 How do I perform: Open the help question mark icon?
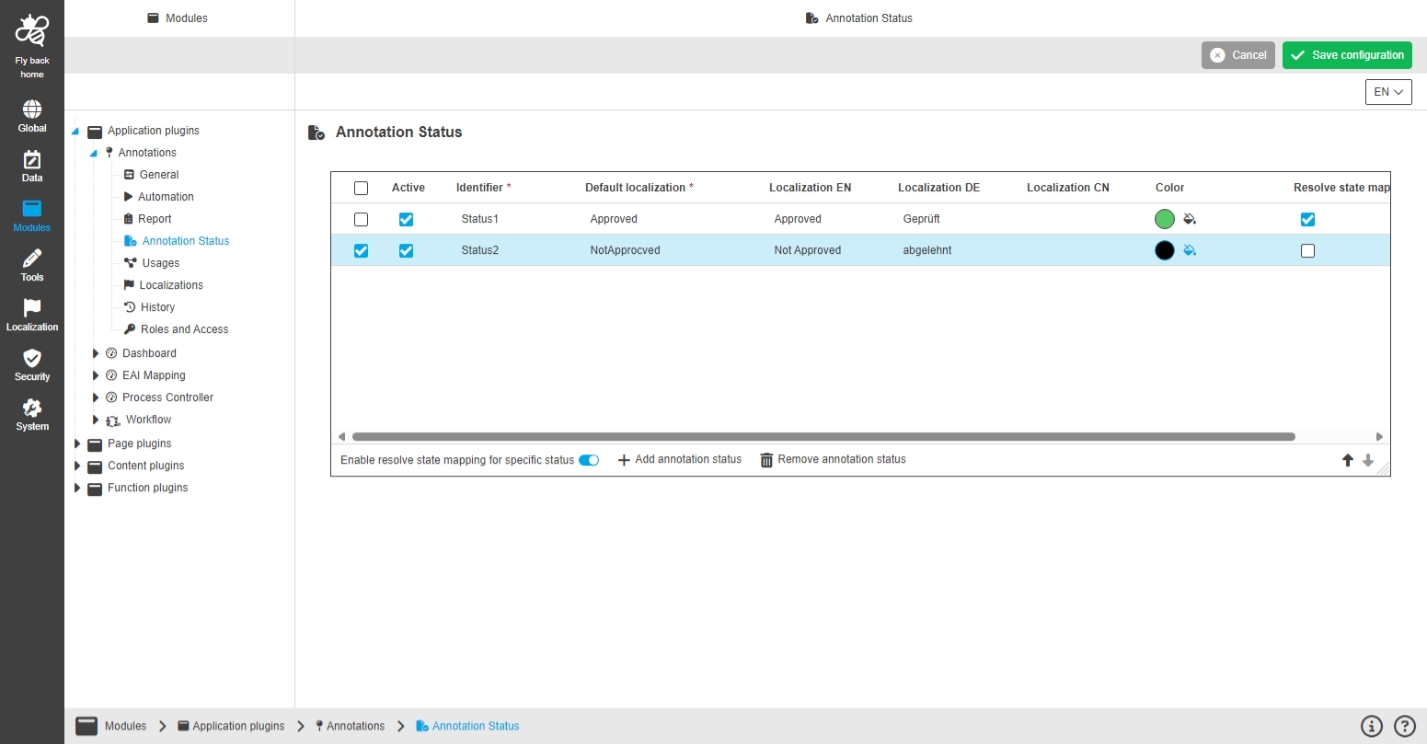click(x=1405, y=726)
